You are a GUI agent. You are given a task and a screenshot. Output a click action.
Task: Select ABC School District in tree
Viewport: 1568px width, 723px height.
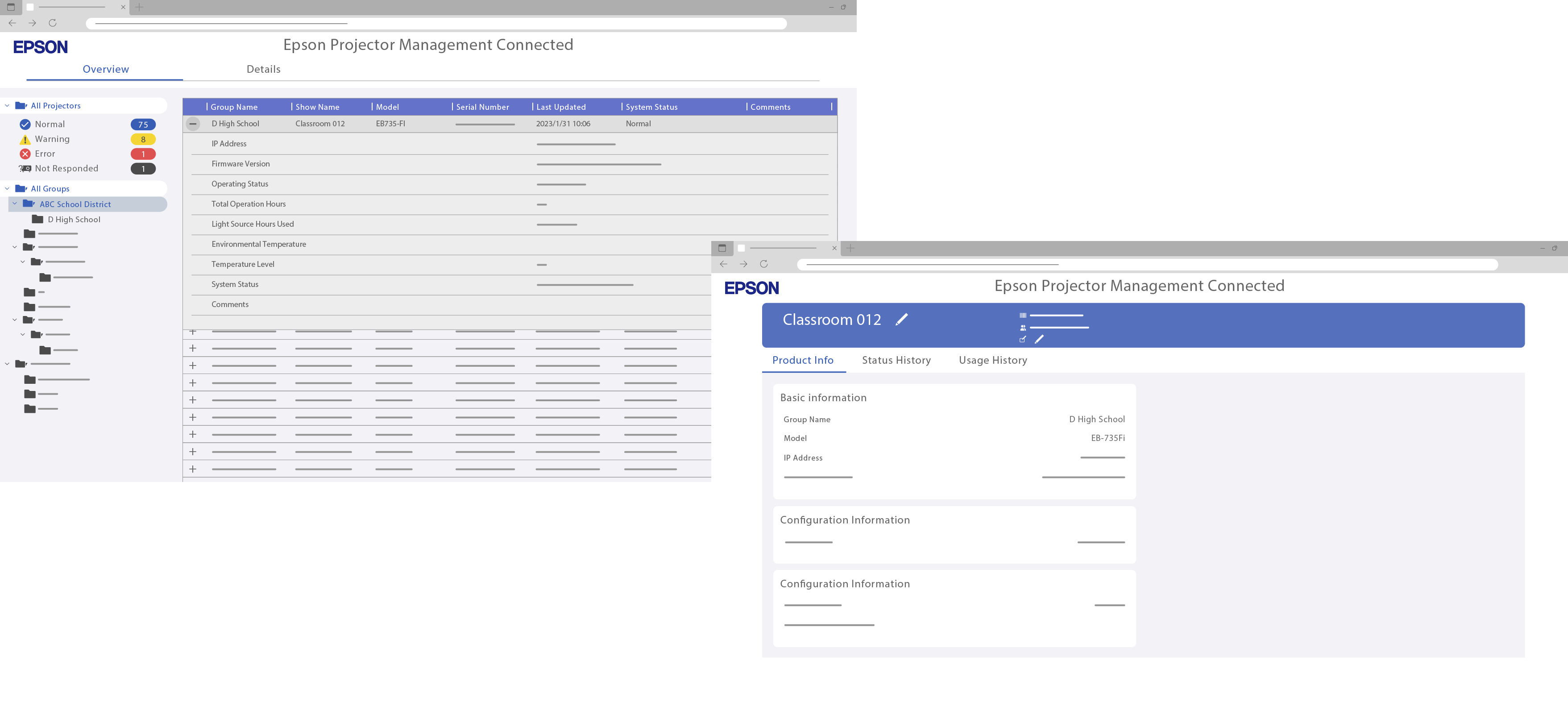(75, 204)
